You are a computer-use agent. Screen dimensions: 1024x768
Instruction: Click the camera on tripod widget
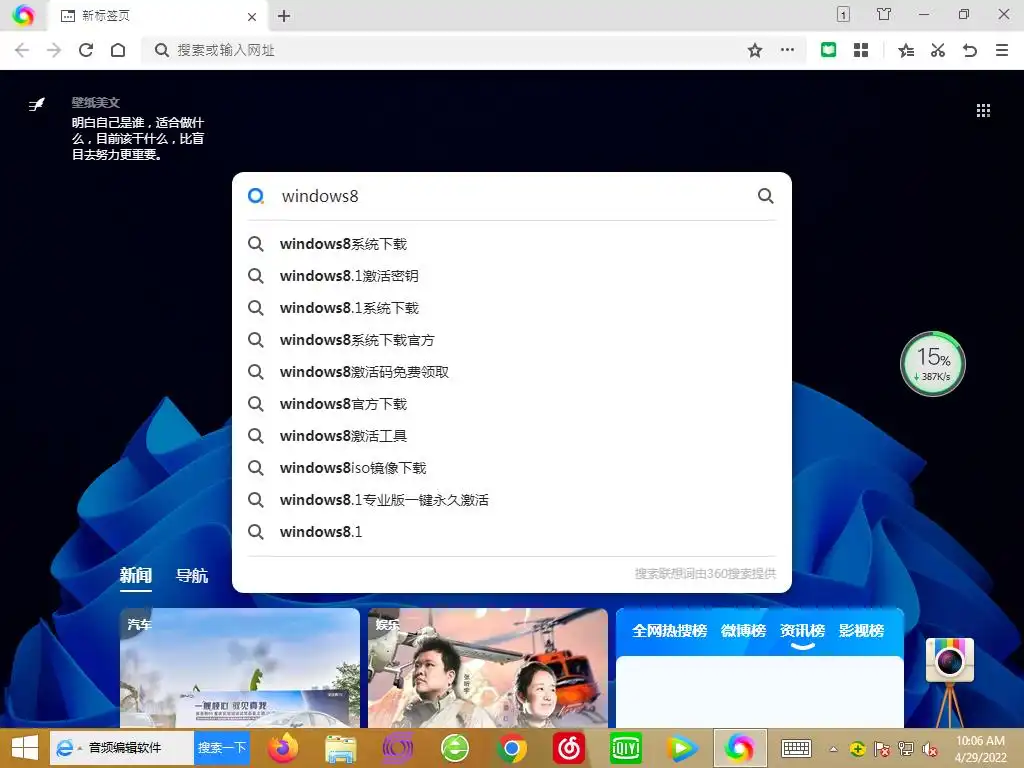click(x=950, y=681)
